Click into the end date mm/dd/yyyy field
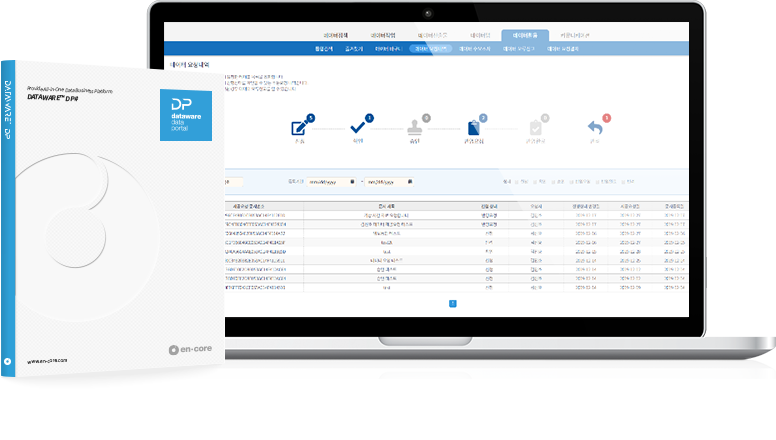The height and width of the screenshot is (440, 776). pos(389,182)
